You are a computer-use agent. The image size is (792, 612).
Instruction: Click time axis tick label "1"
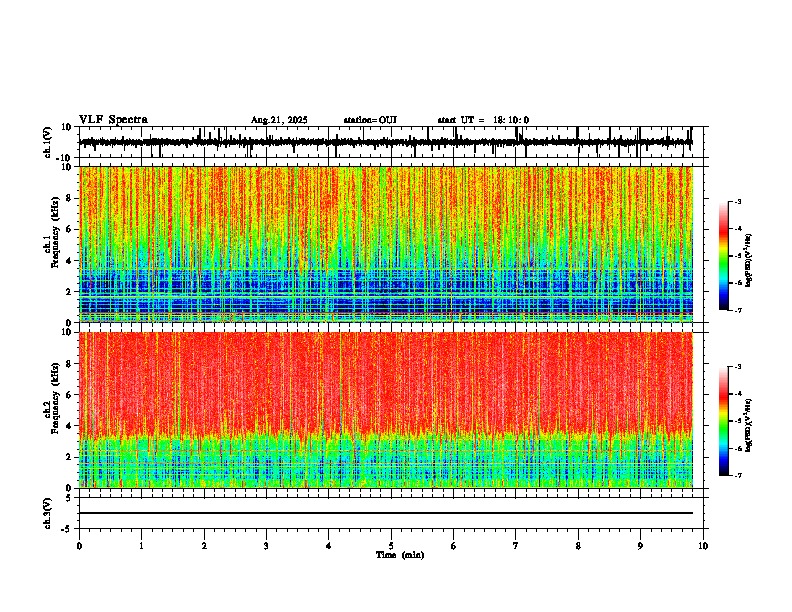point(141,546)
